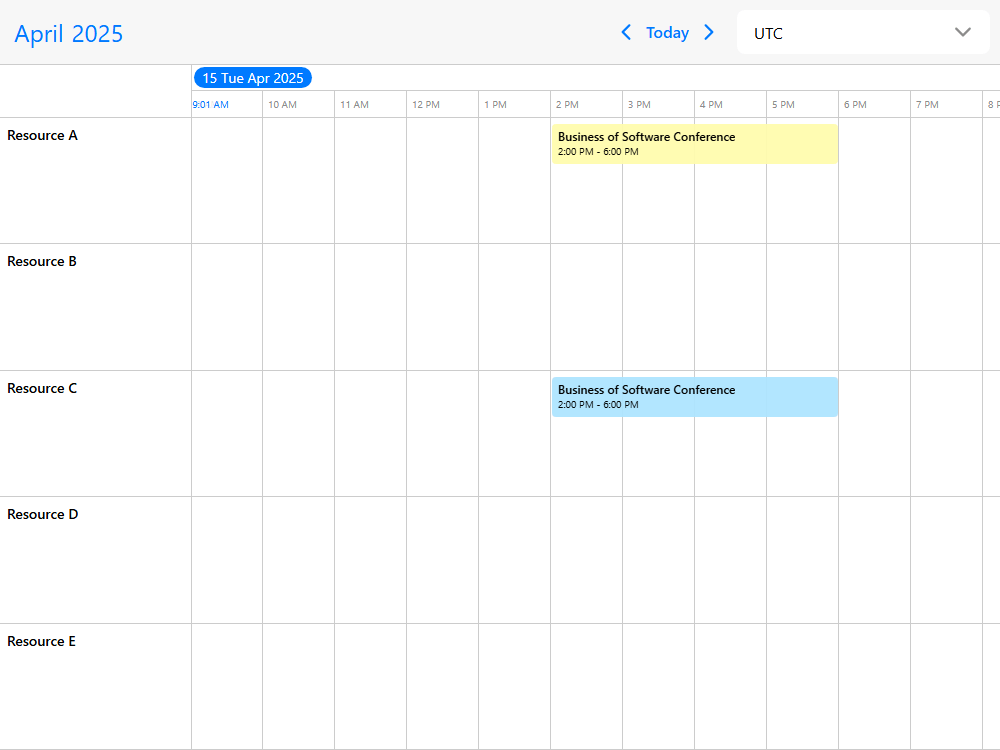Select the Resource C row label
Image resolution: width=1000 pixels, height=750 pixels.
[42, 388]
